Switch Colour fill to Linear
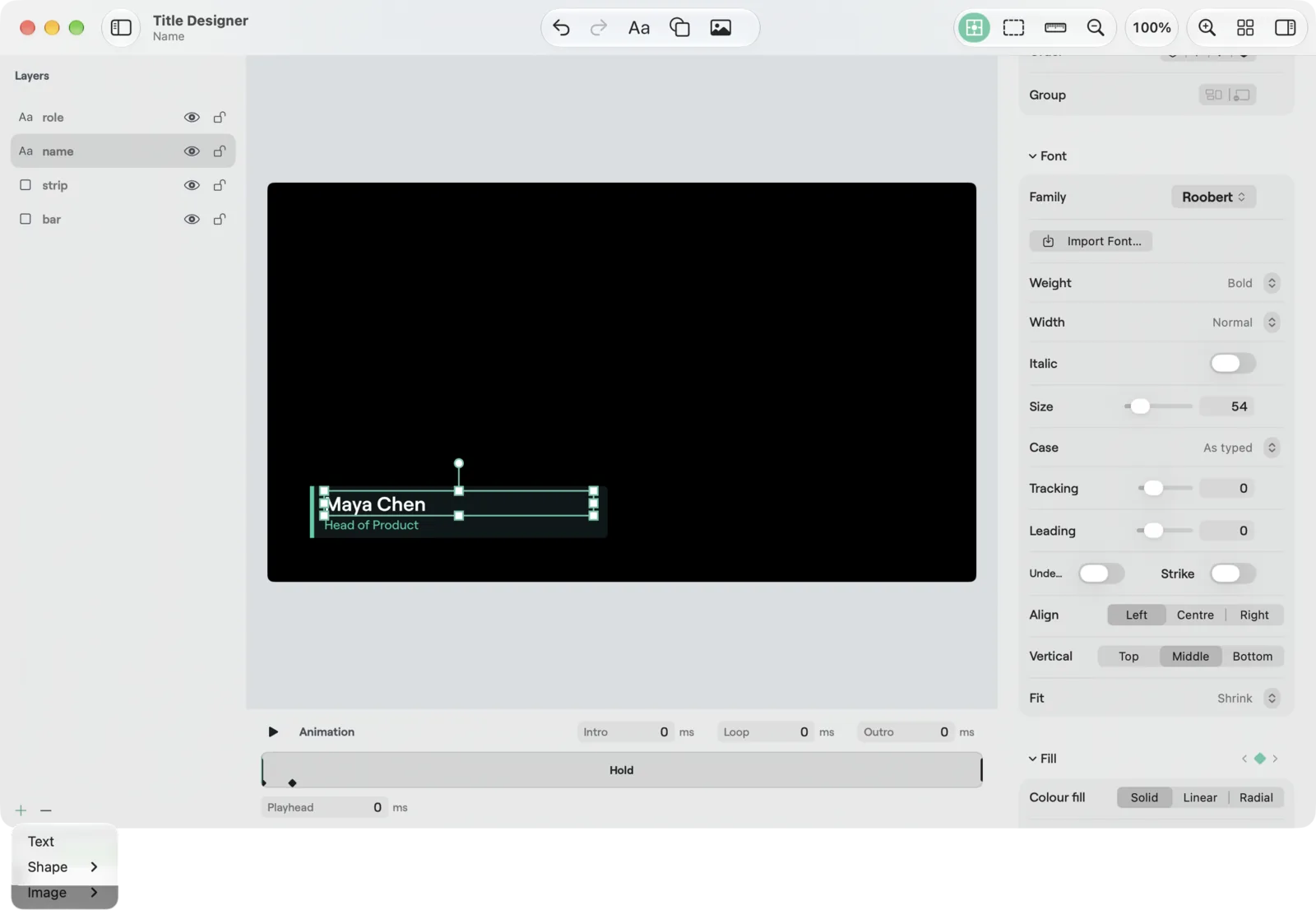 click(1200, 798)
